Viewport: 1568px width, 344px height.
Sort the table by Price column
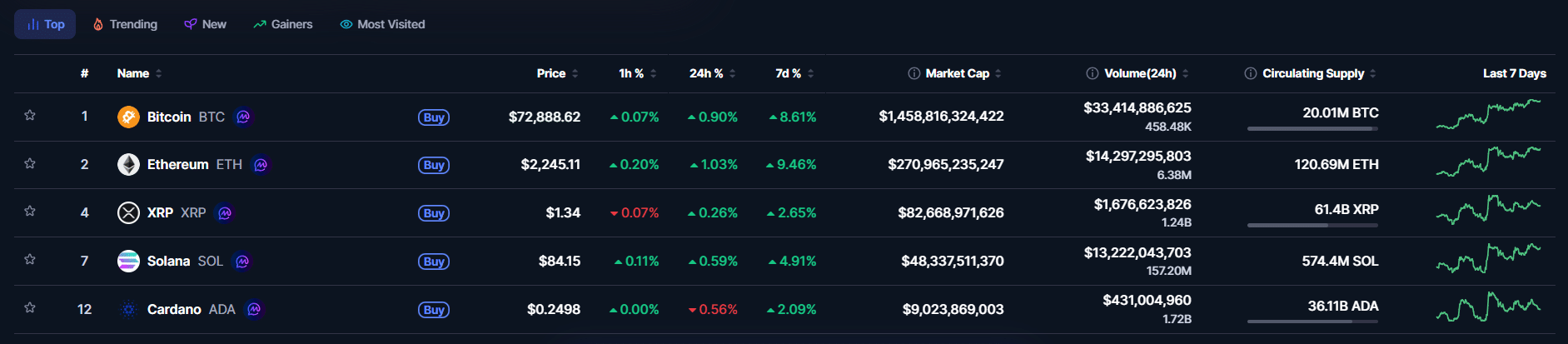pyautogui.click(x=556, y=73)
